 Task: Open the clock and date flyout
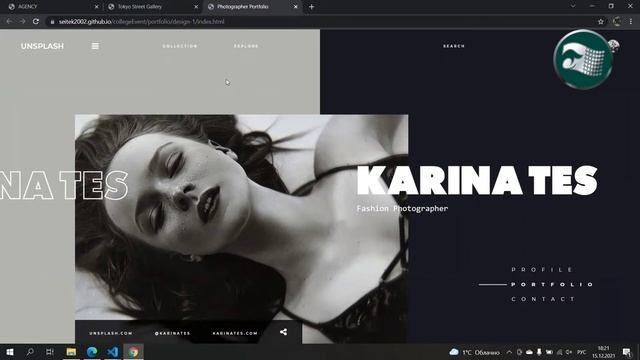pos(604,352)
